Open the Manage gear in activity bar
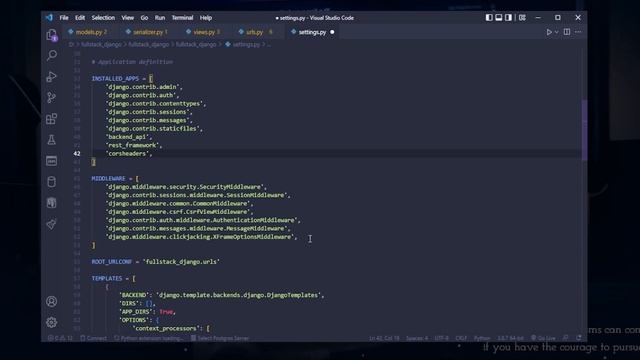 51,322
